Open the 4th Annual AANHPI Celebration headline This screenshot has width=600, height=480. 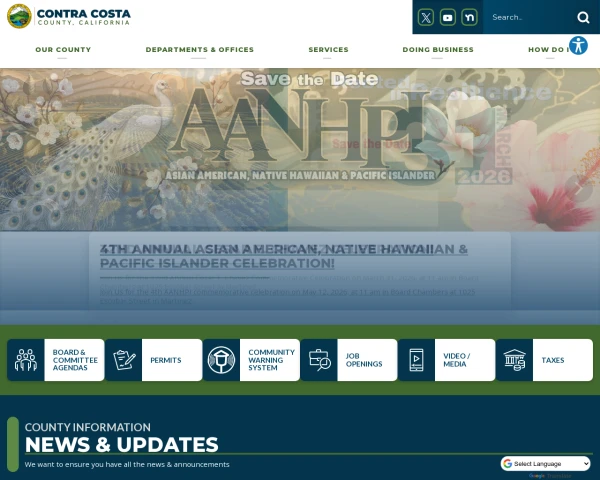[284, 256]
